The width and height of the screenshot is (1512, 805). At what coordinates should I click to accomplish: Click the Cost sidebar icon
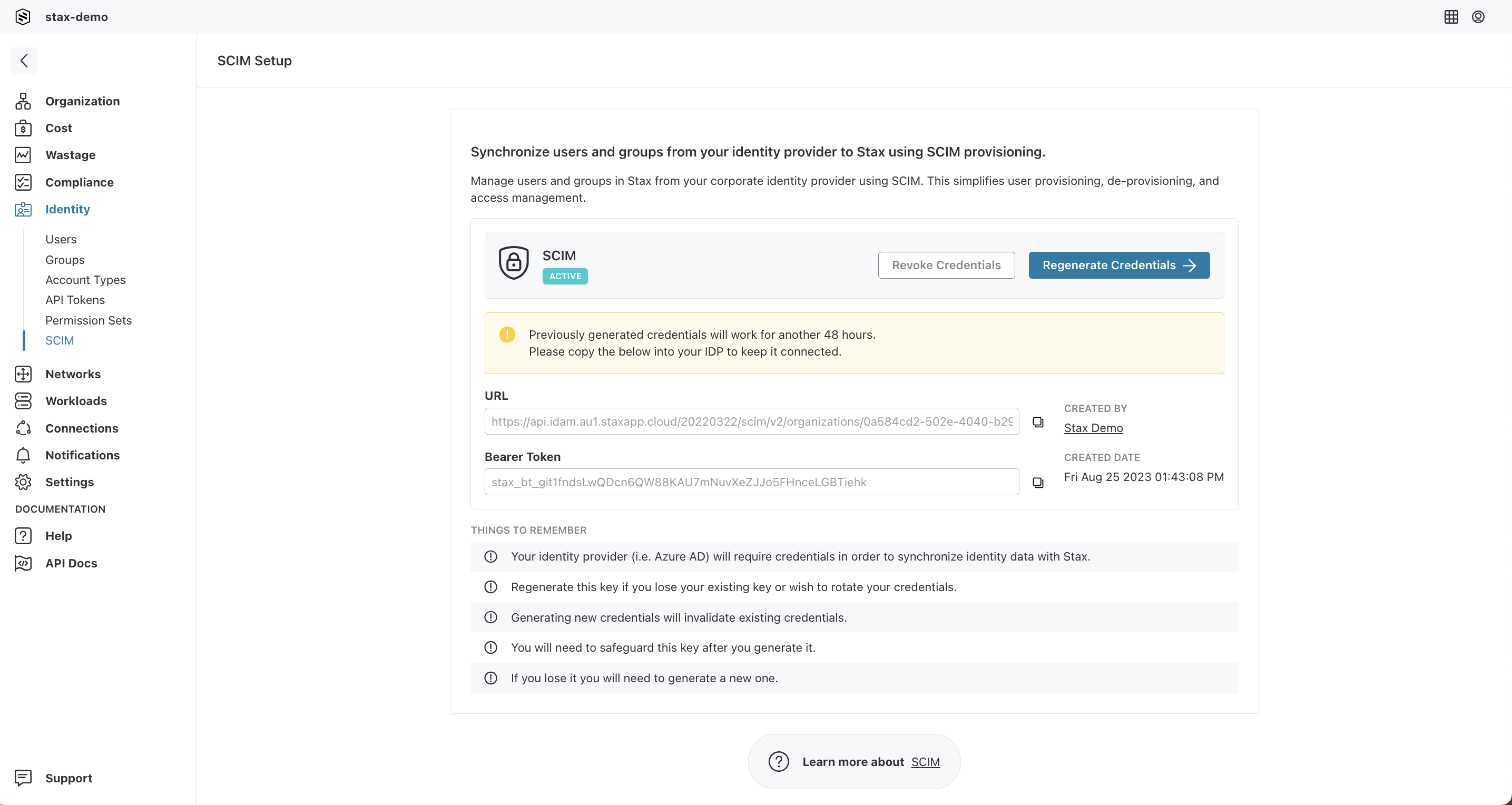pos(23,128)
